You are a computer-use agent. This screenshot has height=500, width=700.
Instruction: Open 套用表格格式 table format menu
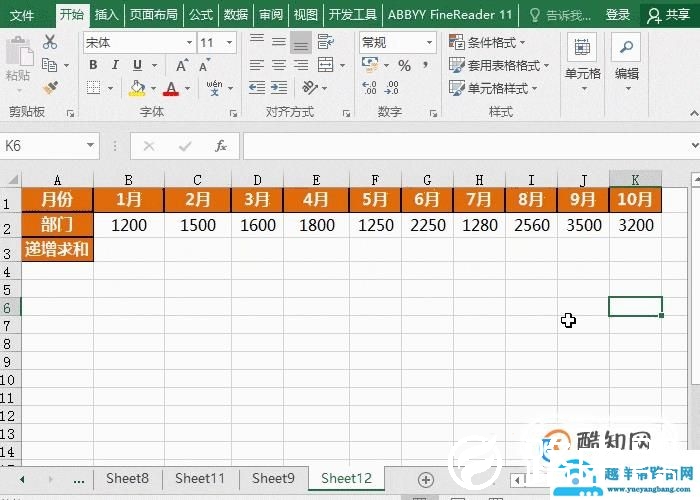click(499, 66)
